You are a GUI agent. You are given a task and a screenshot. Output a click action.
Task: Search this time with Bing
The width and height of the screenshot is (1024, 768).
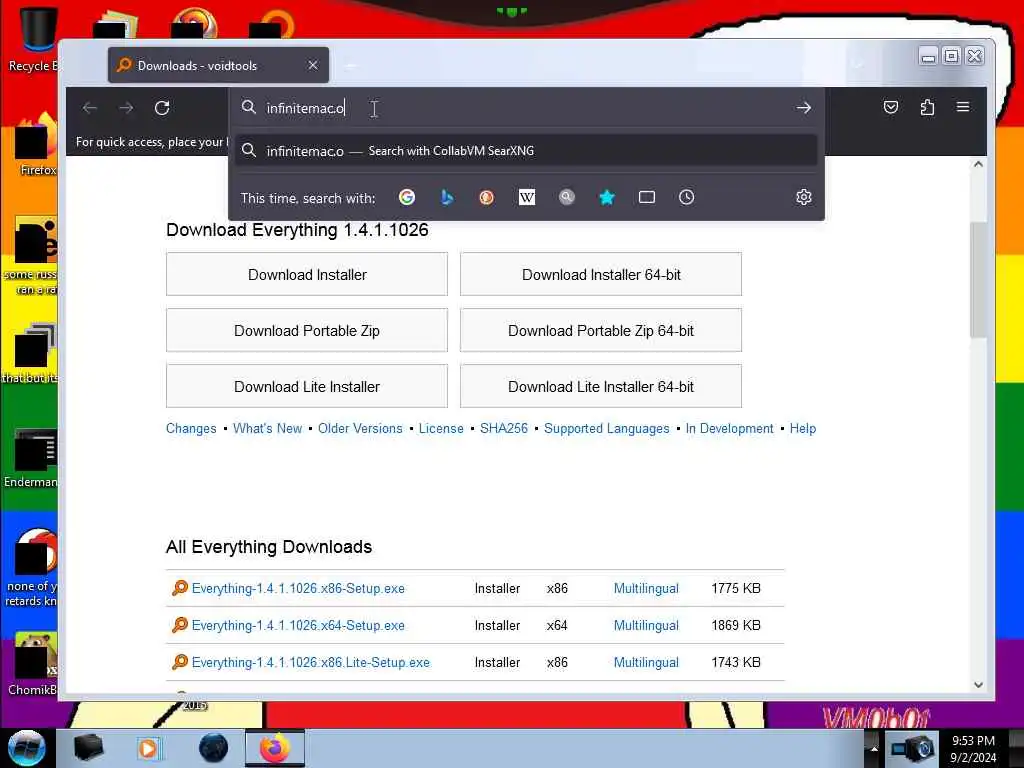(x=447, y=197)
